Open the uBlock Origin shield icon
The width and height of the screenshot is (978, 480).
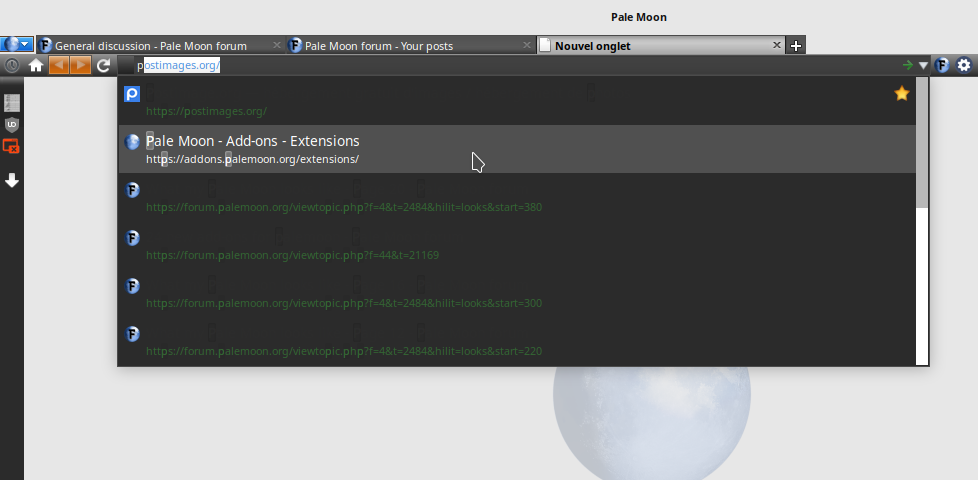pyautogui.click(x=12, y=125)
